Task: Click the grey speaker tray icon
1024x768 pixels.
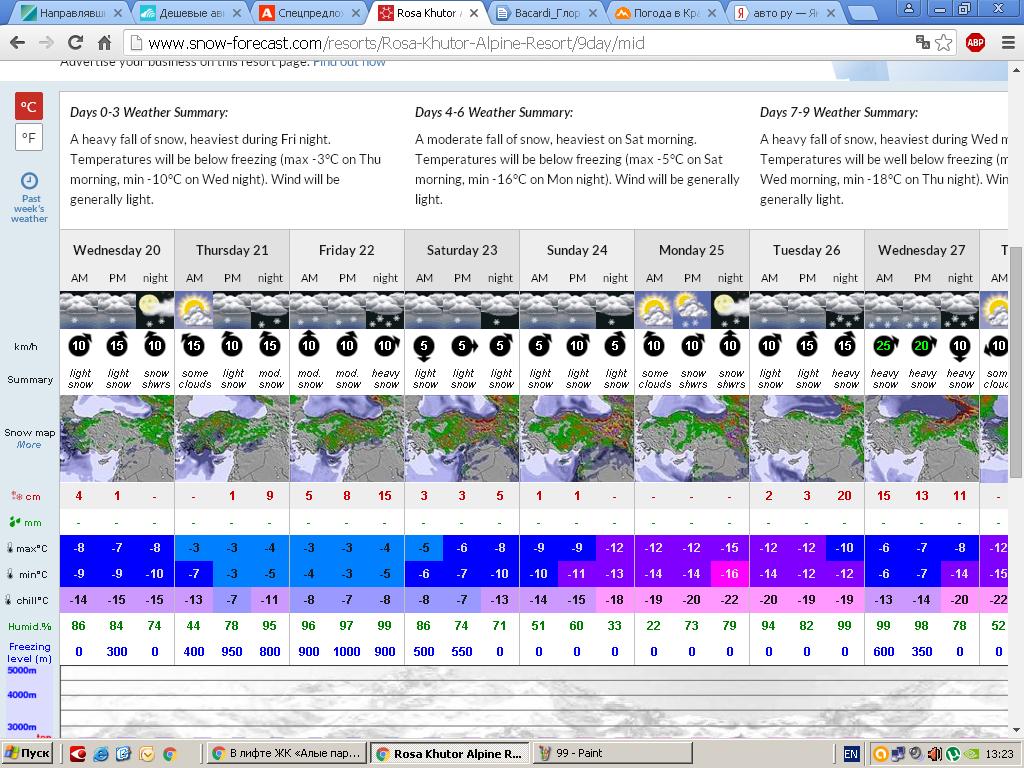Action: click(x=916, y=754)
